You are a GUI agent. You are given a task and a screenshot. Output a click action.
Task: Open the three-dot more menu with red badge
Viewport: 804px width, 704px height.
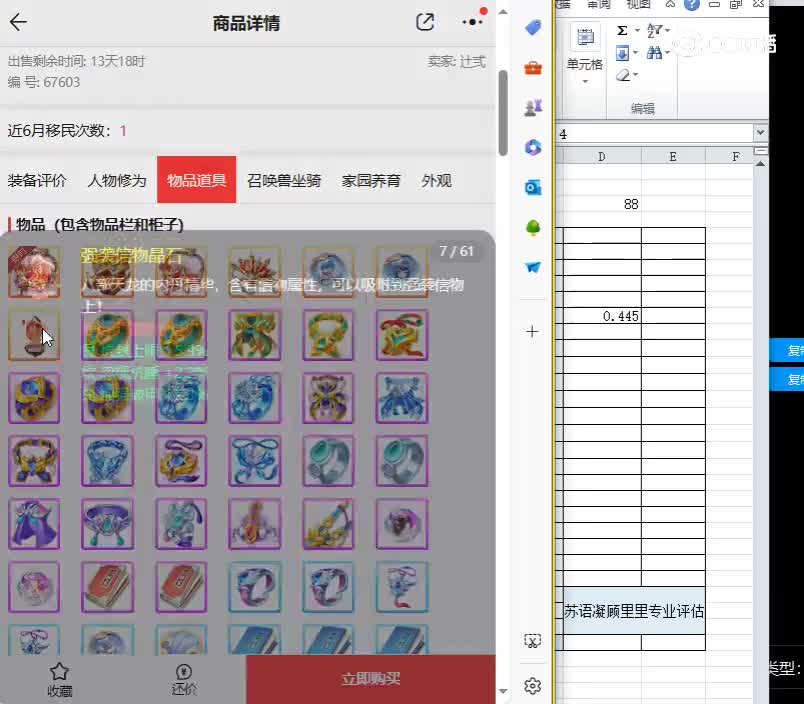pyautogui.click(x=473, y=21)
